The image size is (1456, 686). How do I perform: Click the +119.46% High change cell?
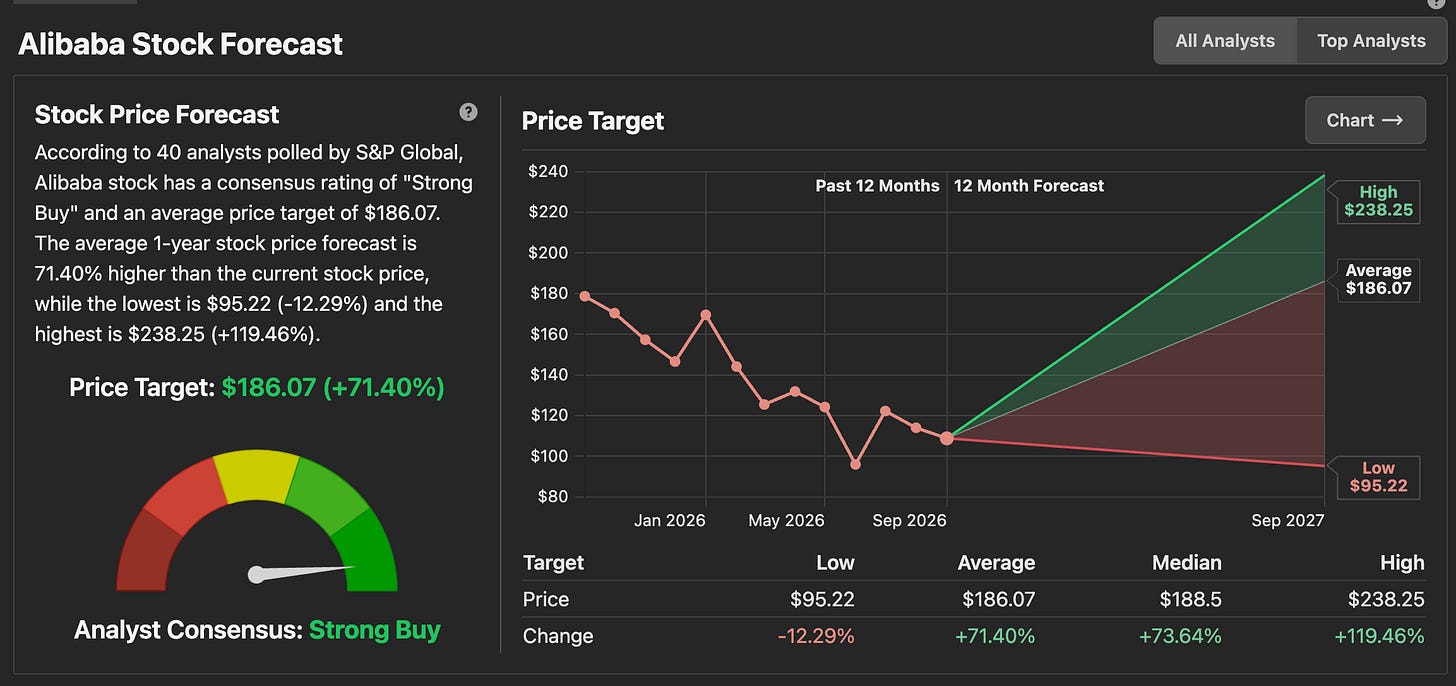coord(1378,636)
